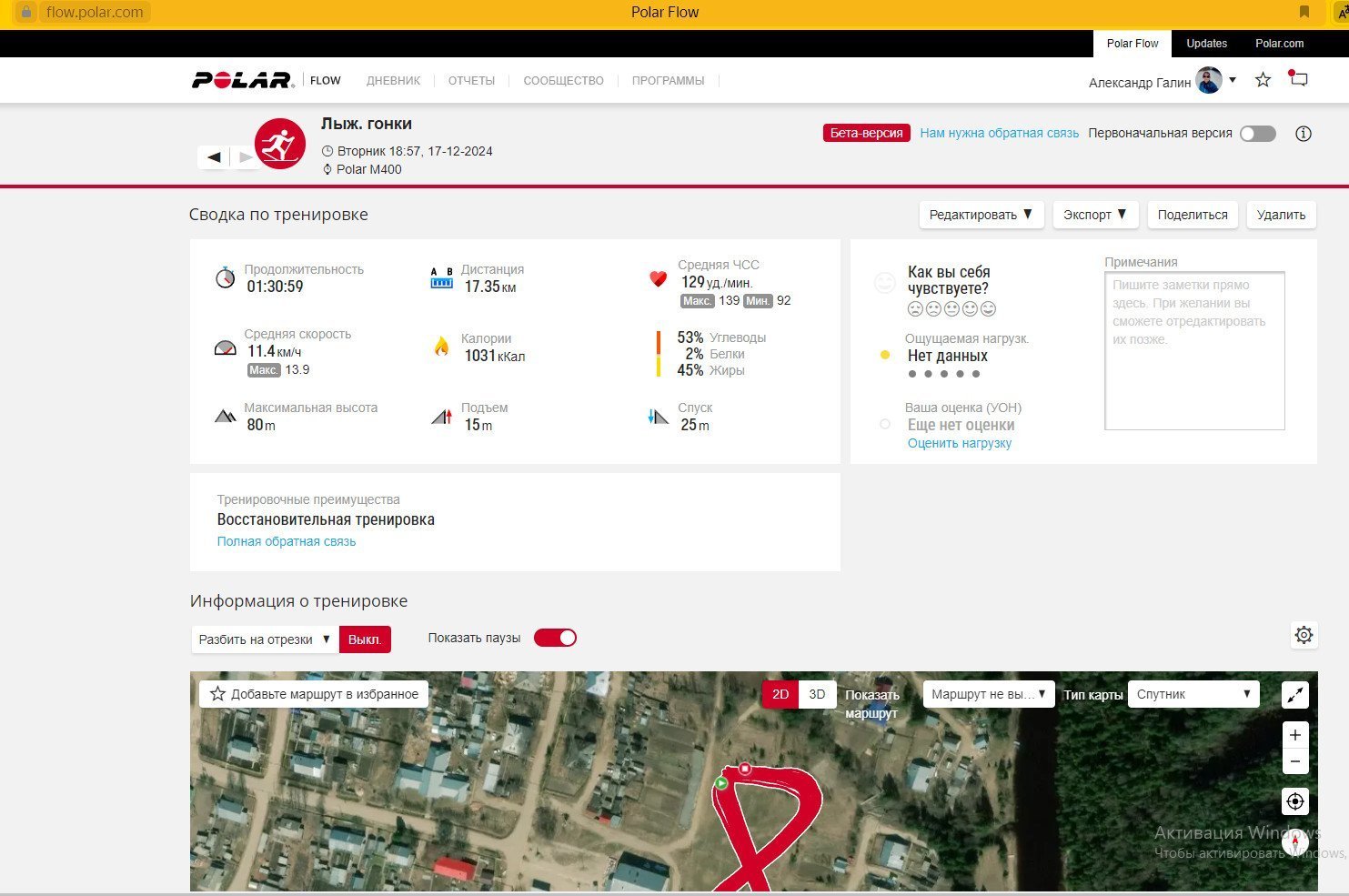Click the red heart rate icon
The image size is (1349, 896).
coord(658,278)
